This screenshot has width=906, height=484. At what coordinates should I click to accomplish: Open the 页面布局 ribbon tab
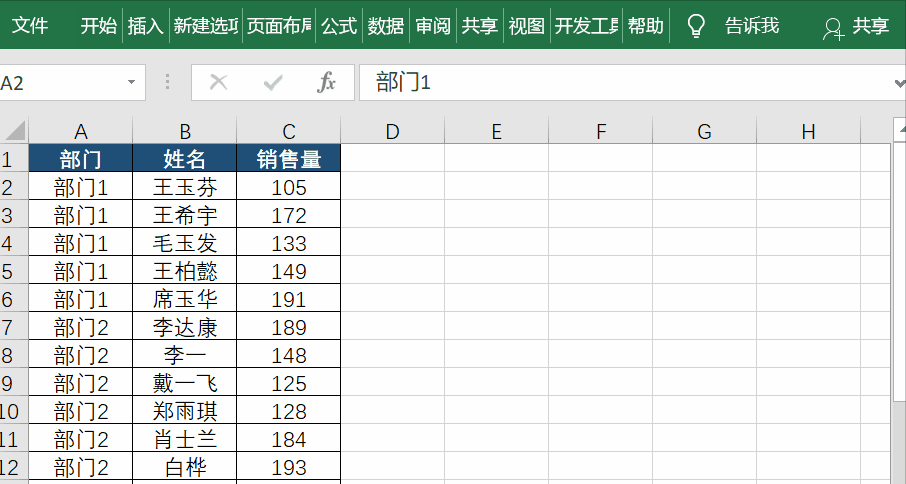tap(279, 25)
